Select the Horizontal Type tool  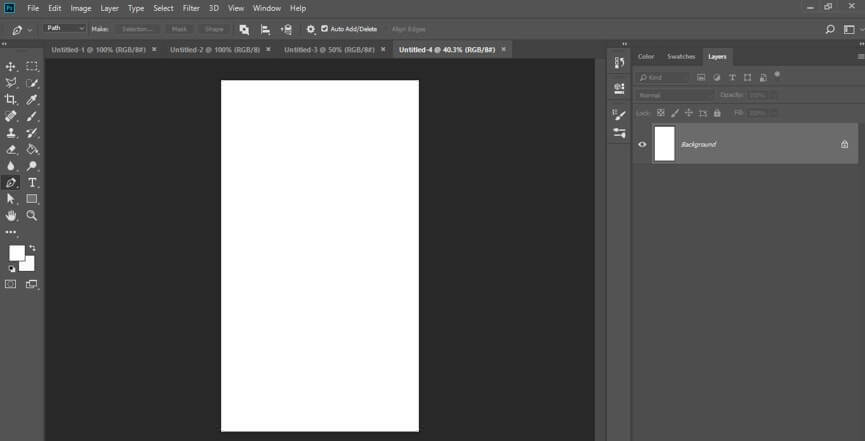pos(32,183)
